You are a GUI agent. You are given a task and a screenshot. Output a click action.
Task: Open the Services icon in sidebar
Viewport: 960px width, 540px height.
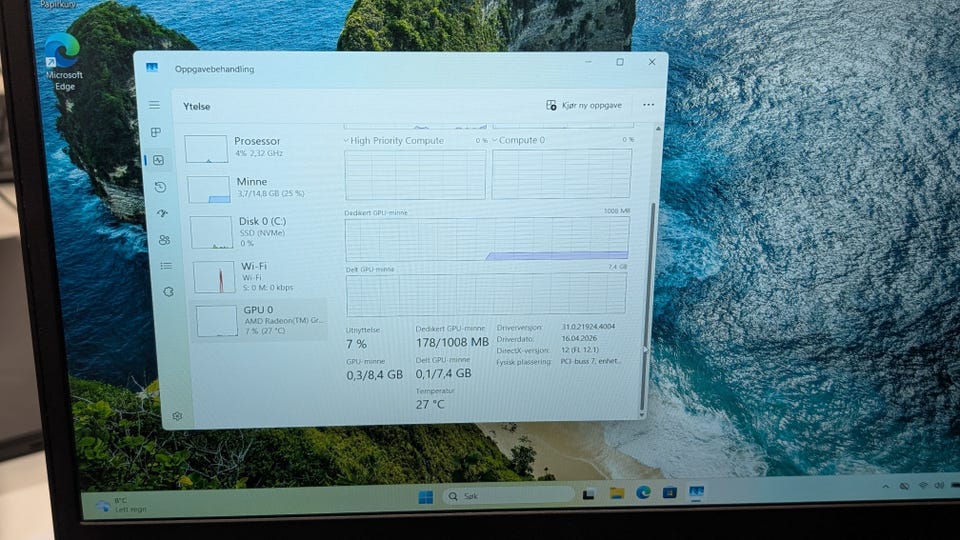168,292
